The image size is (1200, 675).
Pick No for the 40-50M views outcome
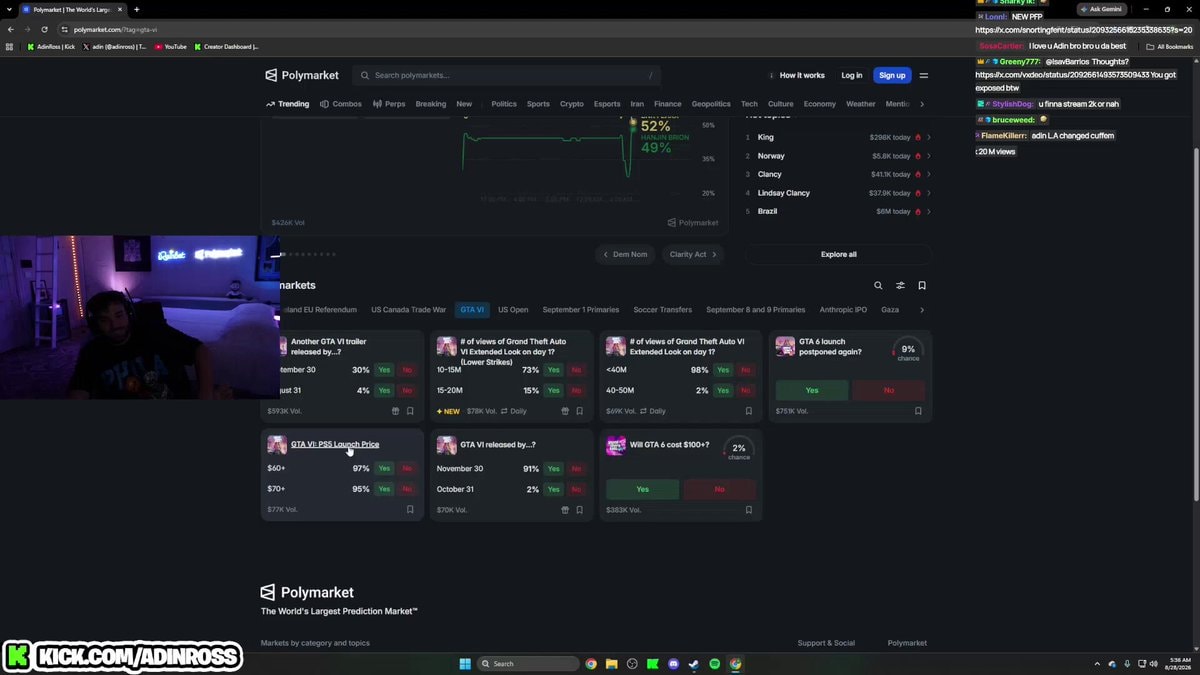coord(746,390)
